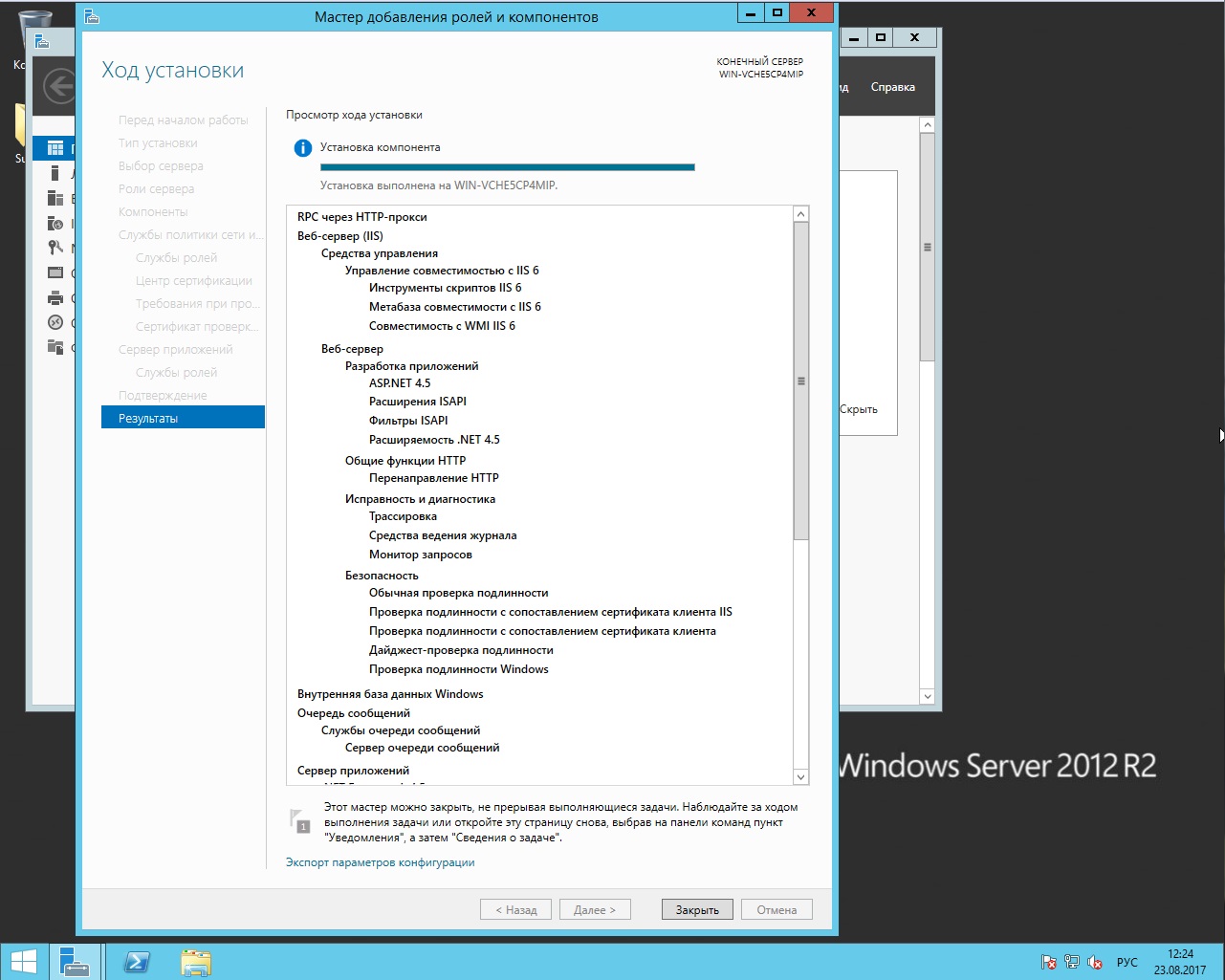Select the Веб-сервер (IIS) row

339,236
